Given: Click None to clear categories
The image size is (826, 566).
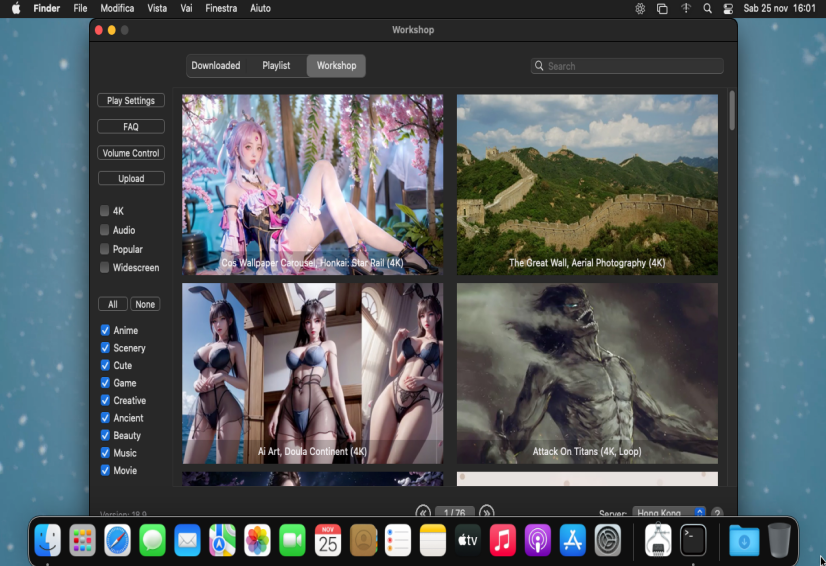Looking at the screenshot, I should click(x=145, y=304).
